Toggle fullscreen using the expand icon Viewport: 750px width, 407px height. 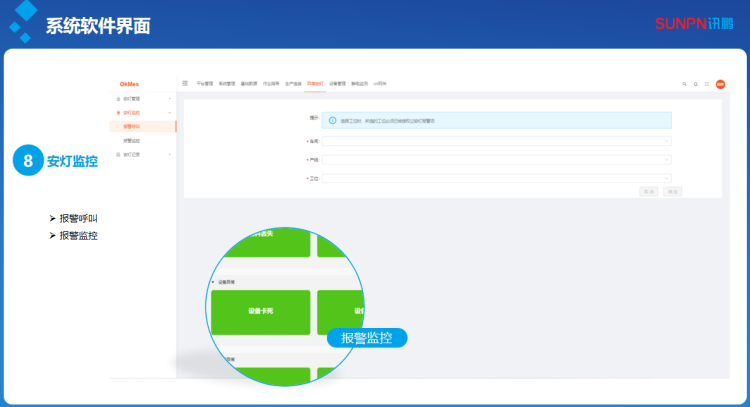pos(707,84)
